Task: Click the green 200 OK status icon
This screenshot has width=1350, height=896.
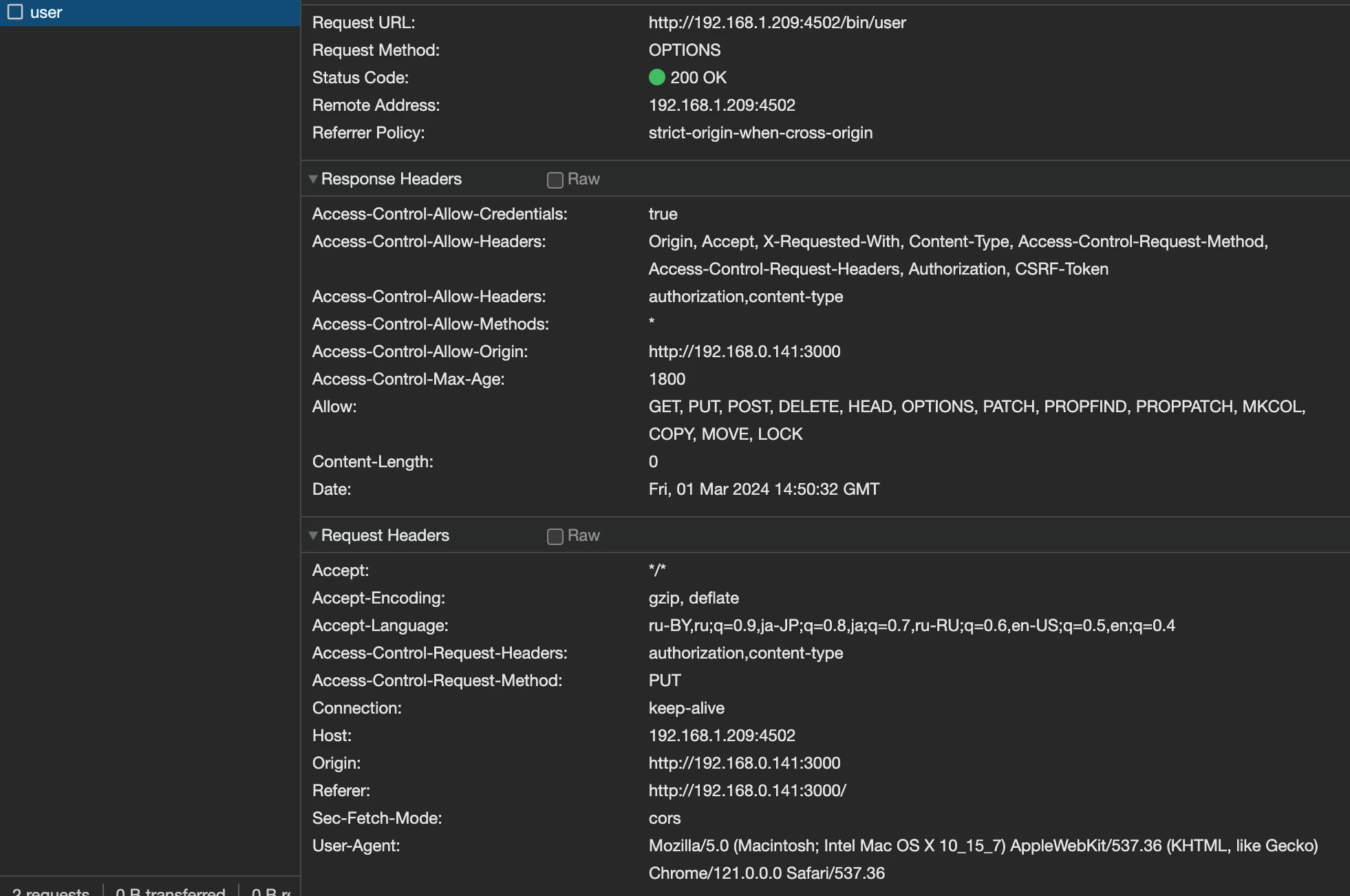Action: pyautogui.click(x=656, y=78)
